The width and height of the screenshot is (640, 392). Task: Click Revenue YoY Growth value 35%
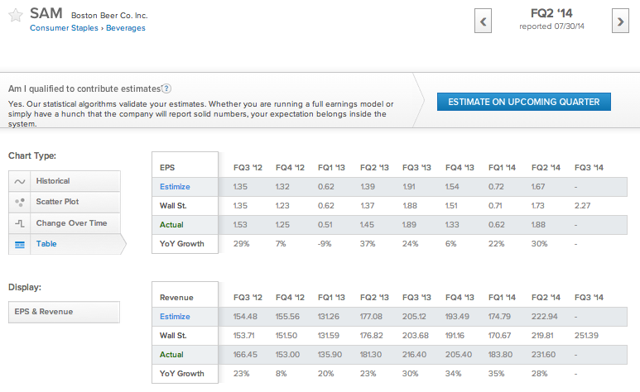click(x=496, y=374)
